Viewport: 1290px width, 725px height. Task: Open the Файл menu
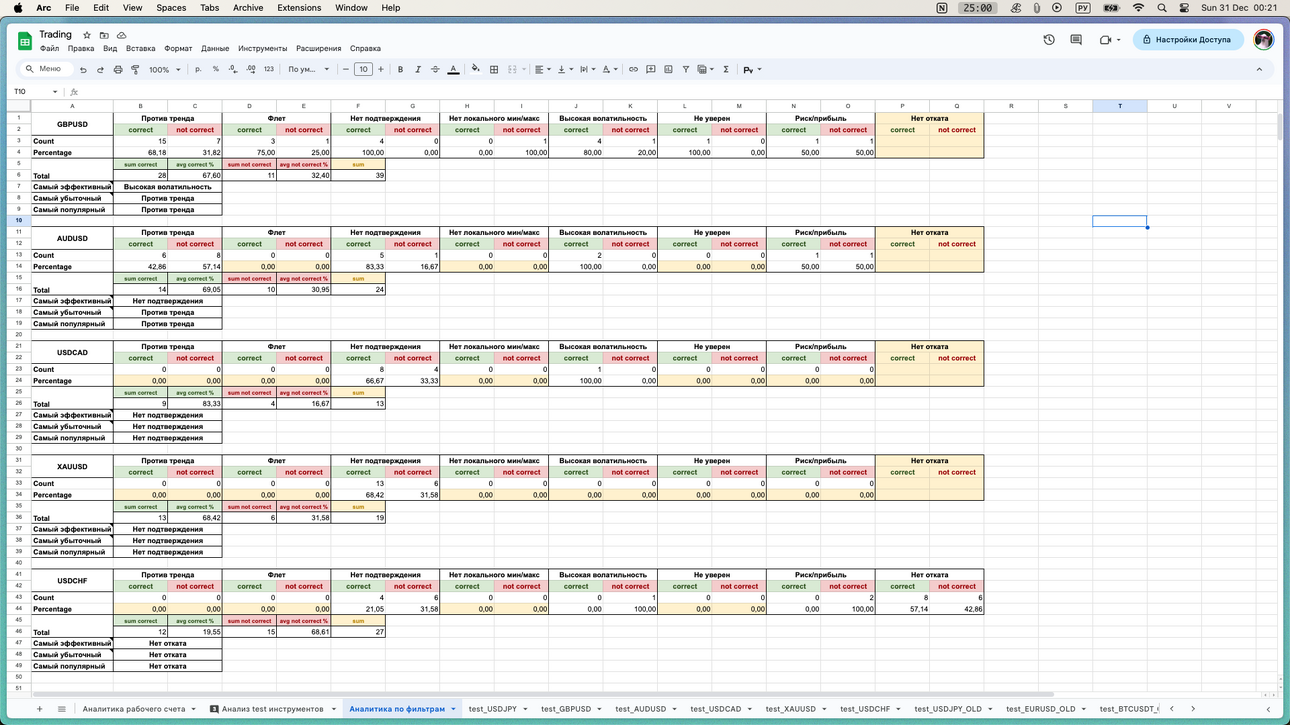pos(49,48)
